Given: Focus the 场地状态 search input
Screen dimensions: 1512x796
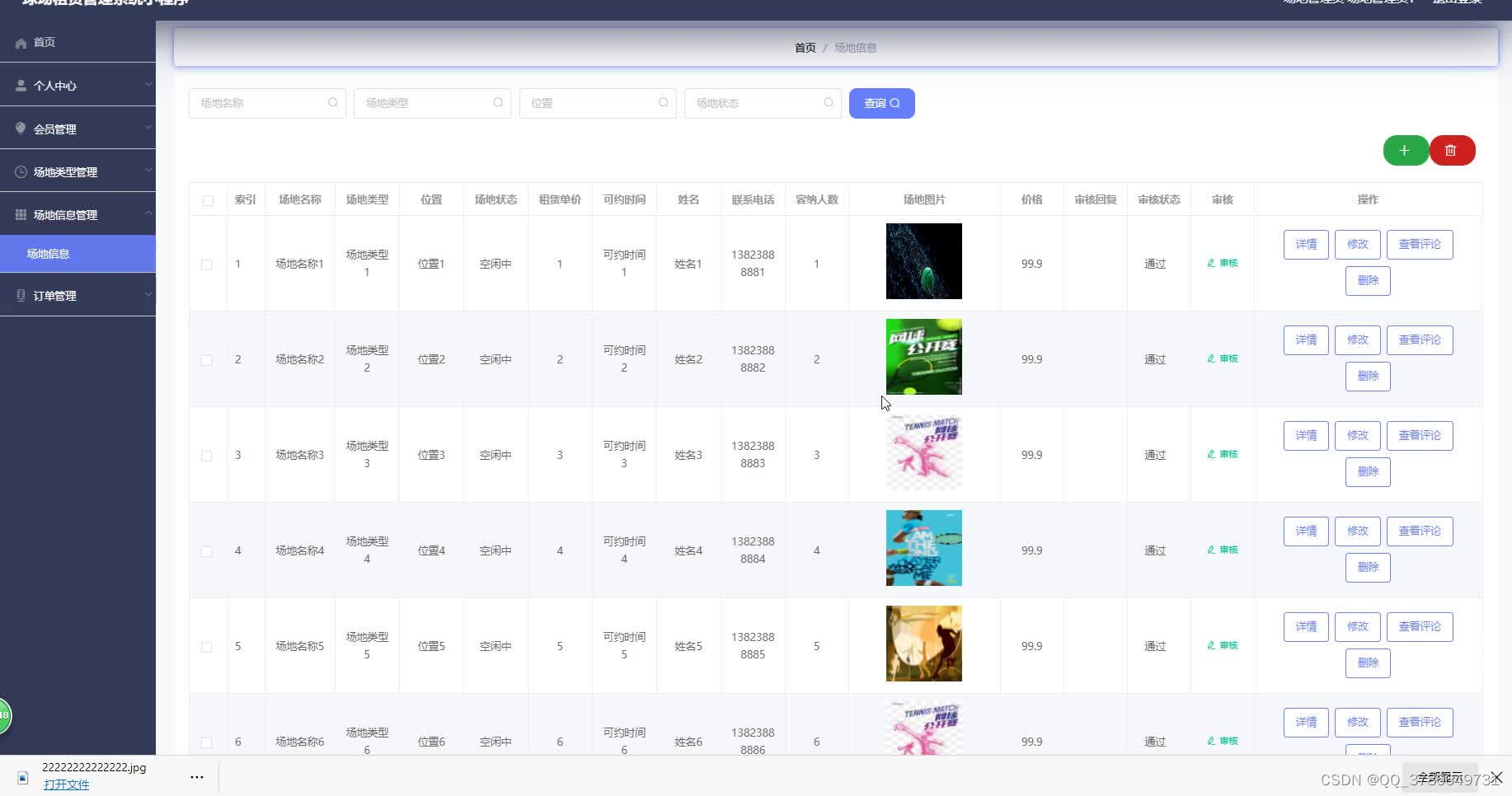Looking at the screenshot, I should point(763,103).
